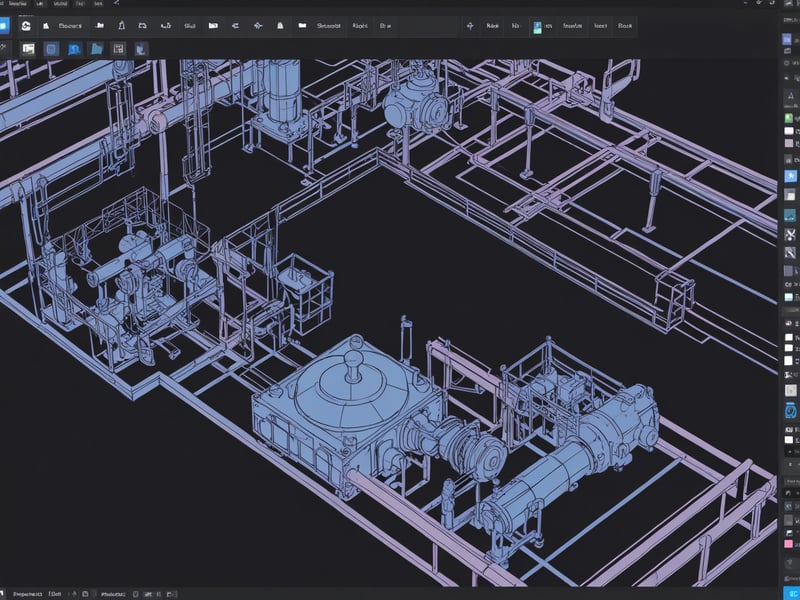Select the blue rounded-square icon in secondary toolbar
800x600 pixels.
52,48
